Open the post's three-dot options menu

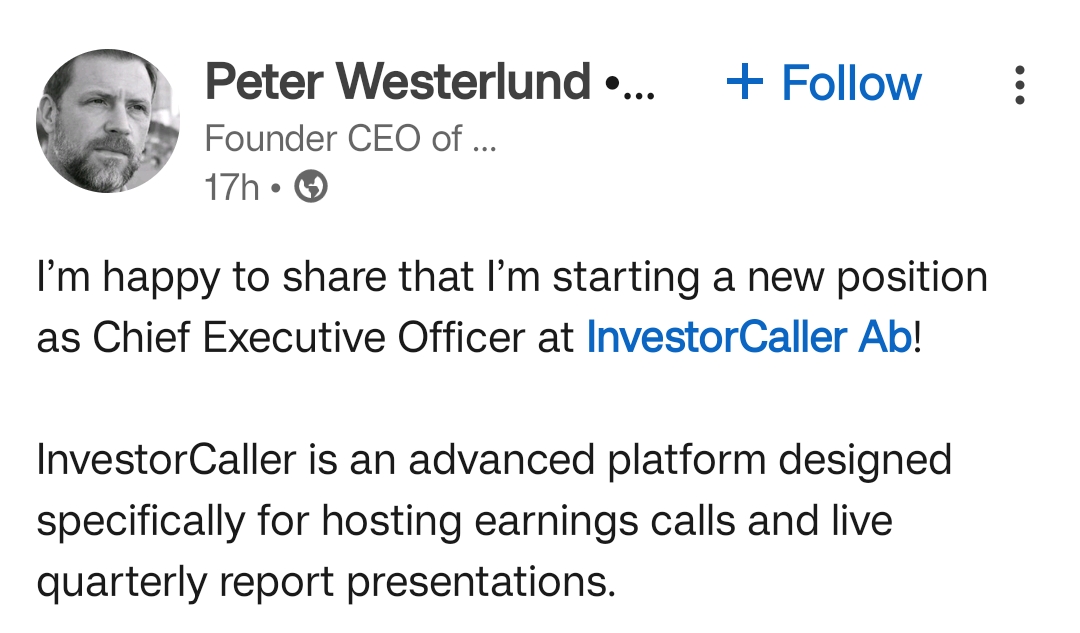(1019, 85)
